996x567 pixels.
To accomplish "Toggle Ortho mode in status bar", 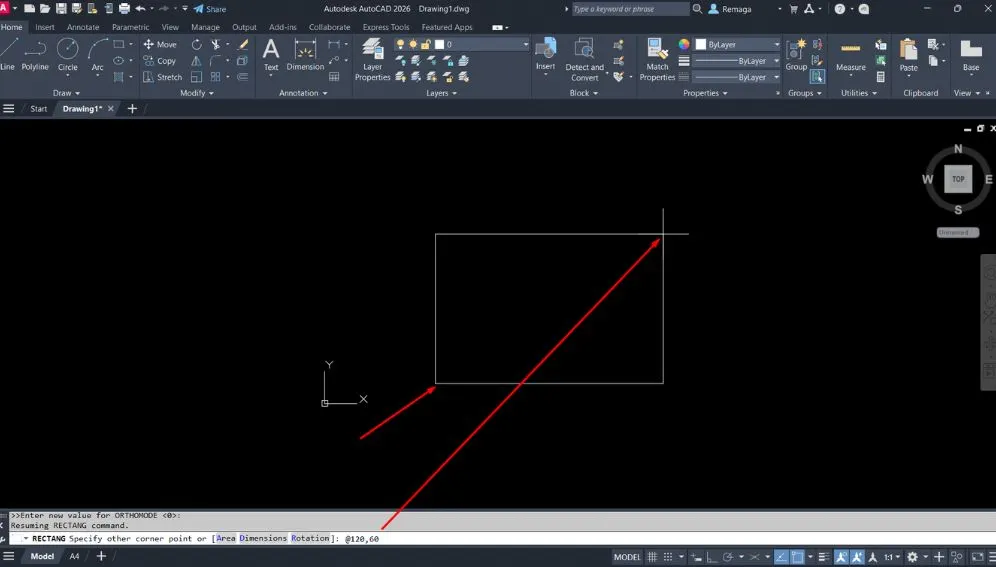I will point(709,557).
